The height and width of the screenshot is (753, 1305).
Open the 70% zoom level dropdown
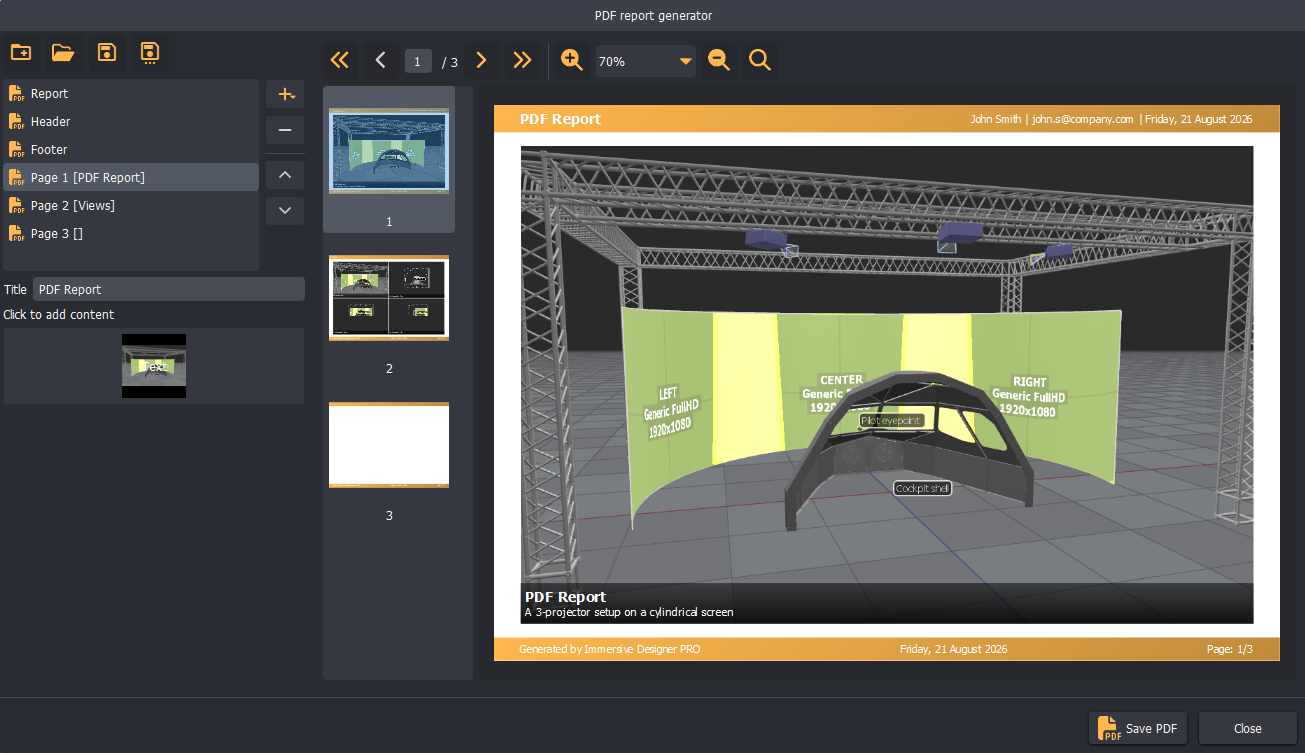[646, 61]
